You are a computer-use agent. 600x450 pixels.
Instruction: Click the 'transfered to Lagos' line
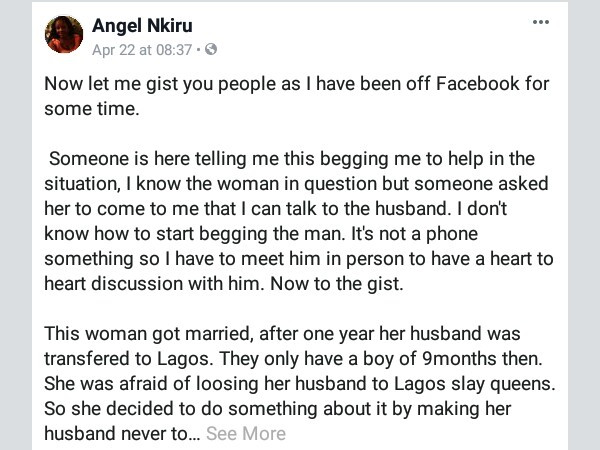tap(293, 359)
